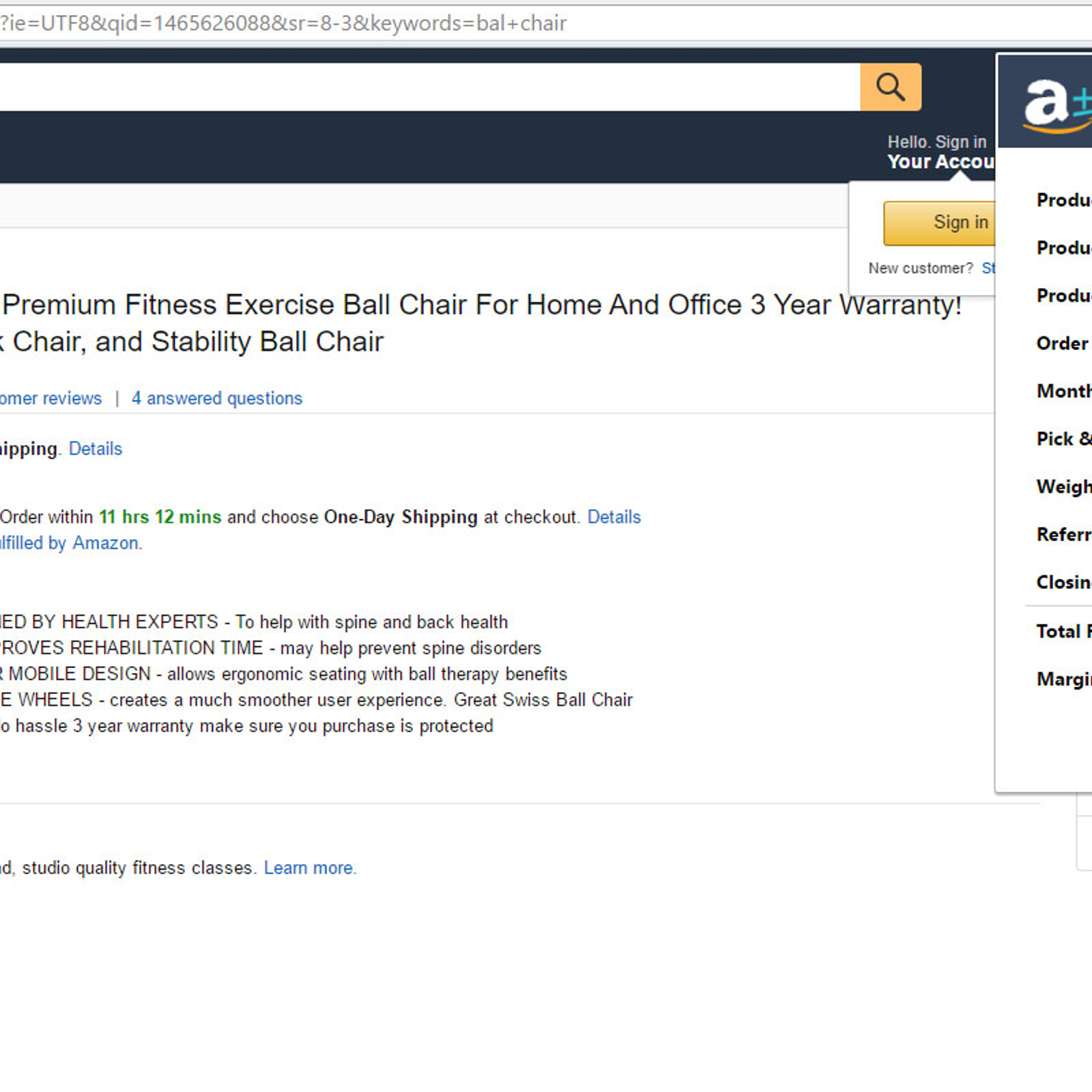Click the browser URL address bar

(x=546, y=23)
